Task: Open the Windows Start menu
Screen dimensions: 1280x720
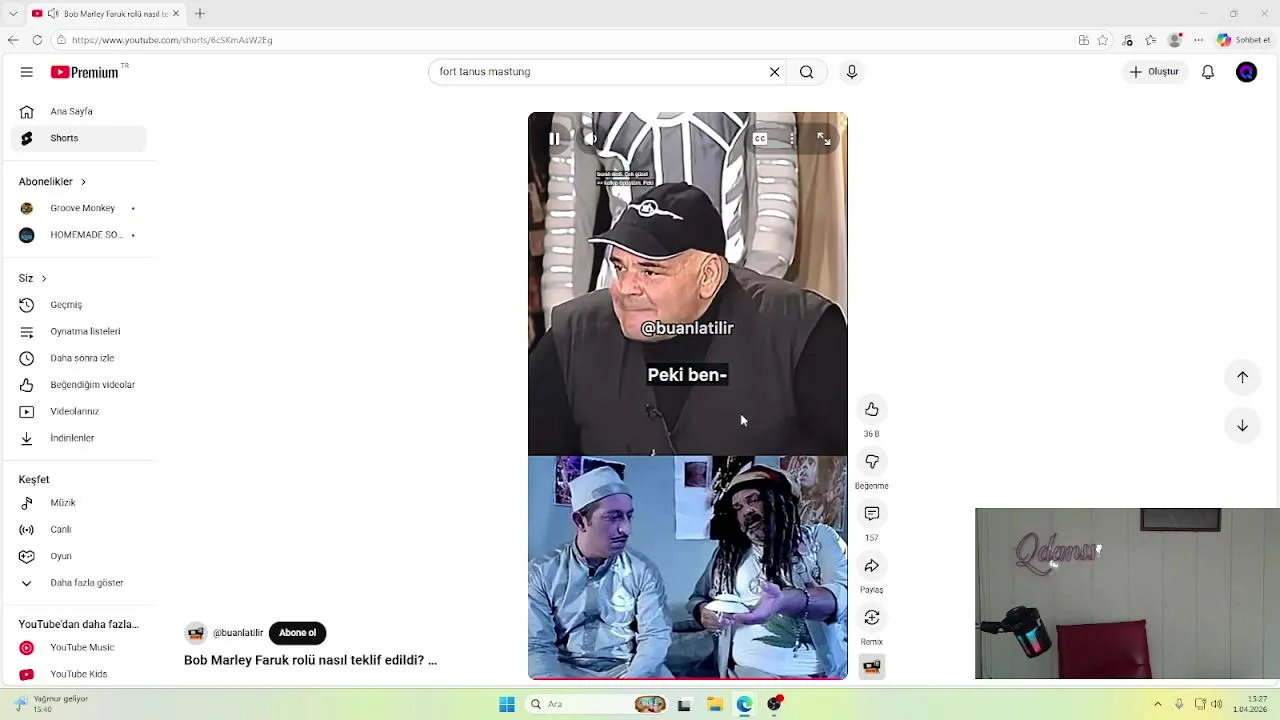Action: tap(507, 704)
